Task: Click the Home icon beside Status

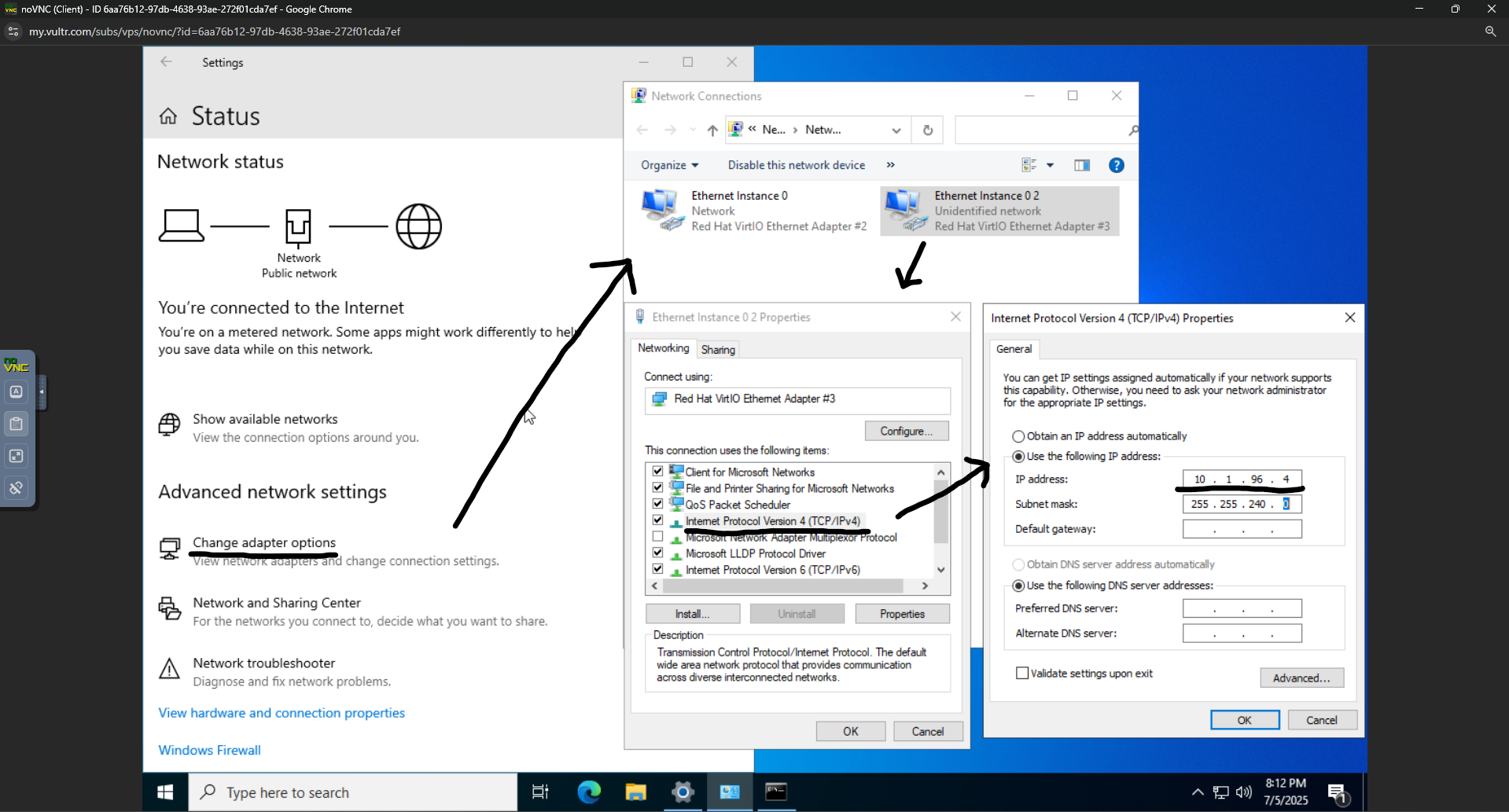Action: pyautogui.click(x=168, y=116)
